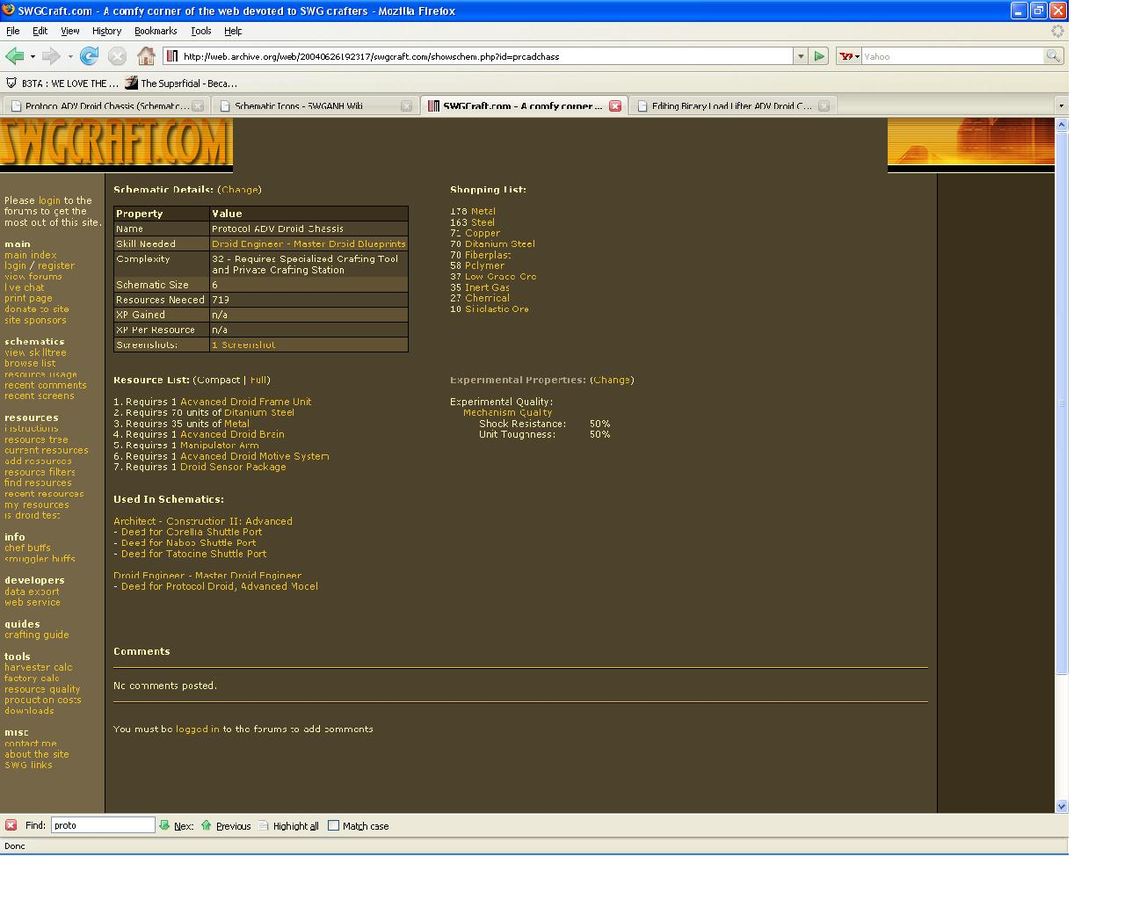Click into the Find text field
Viewport: 1125px width, 900px height.
click(102, 825)
